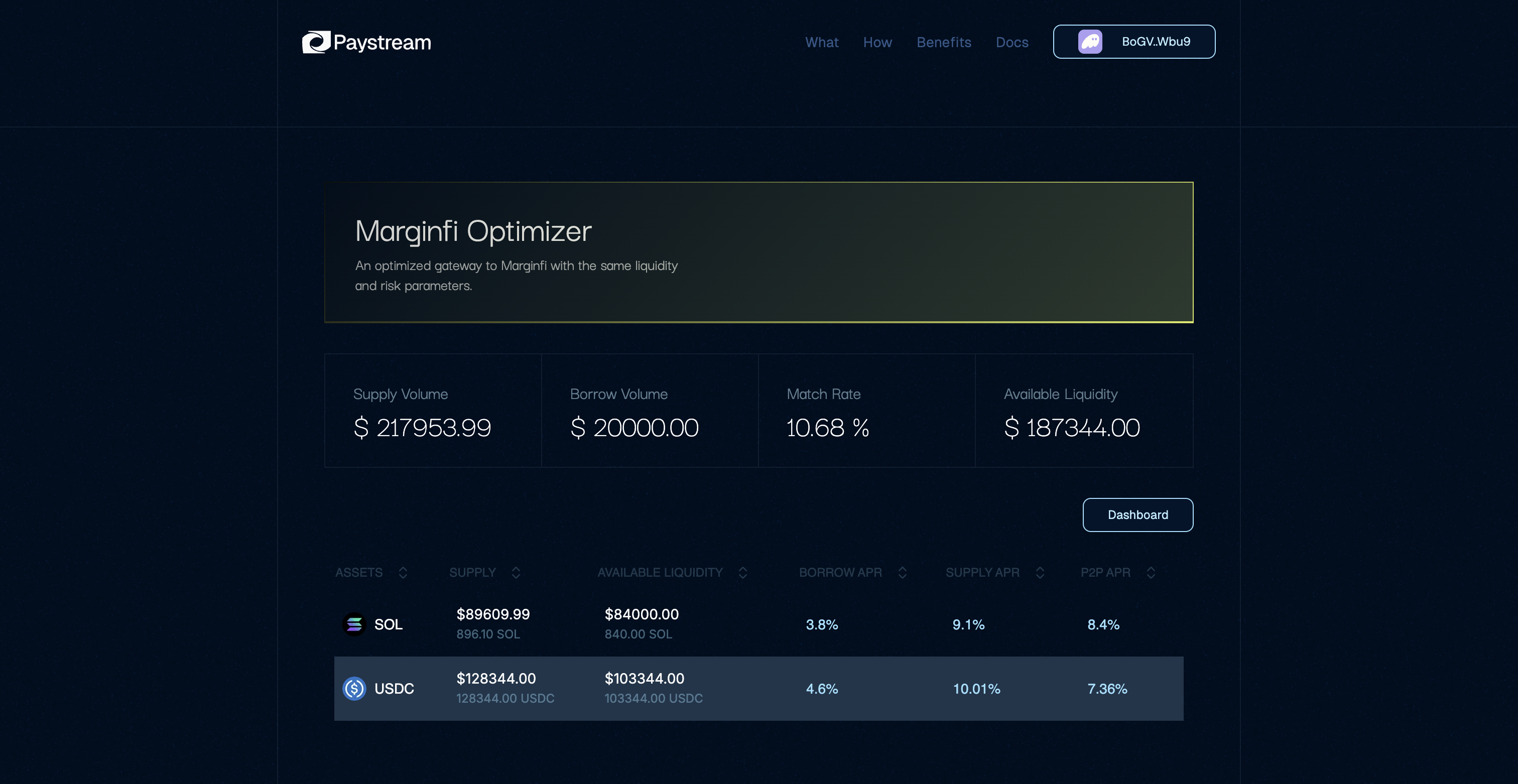Click the P2P APR header label
This screenshot has width=1518, height=784.
click(x=1105, y=573)
